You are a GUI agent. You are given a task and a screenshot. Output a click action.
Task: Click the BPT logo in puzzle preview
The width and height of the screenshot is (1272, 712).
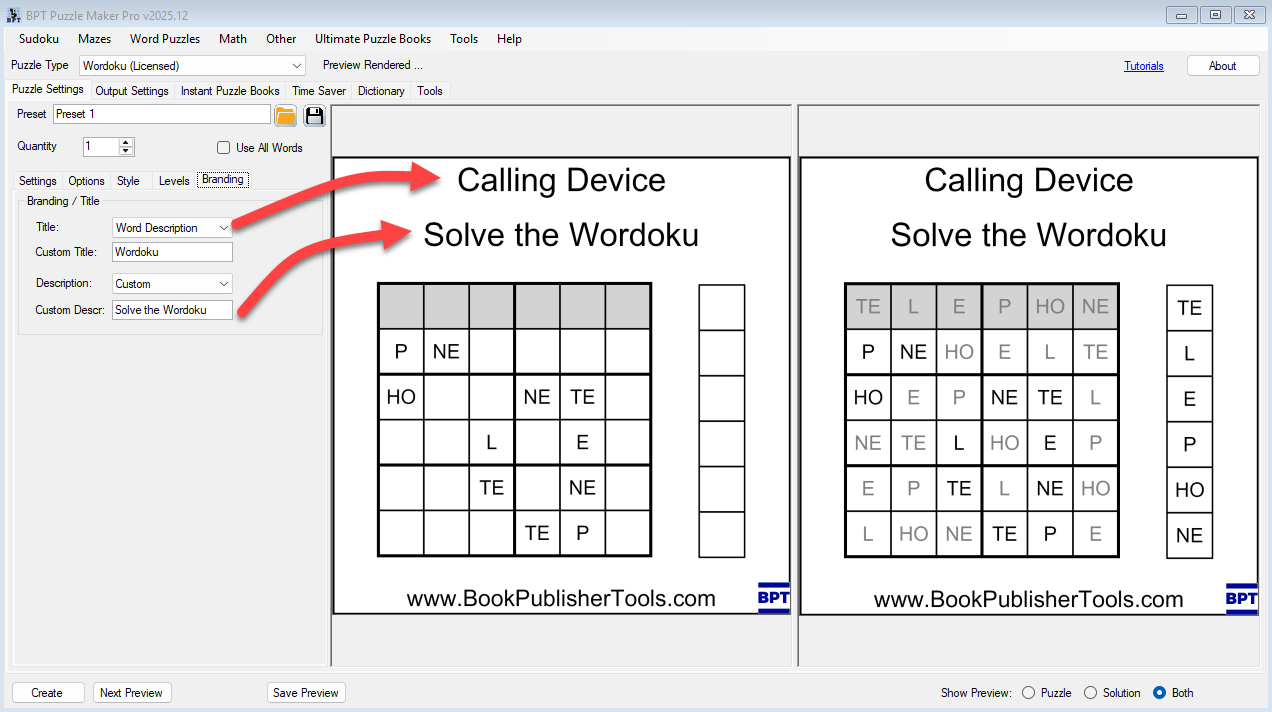click(773, 598)
